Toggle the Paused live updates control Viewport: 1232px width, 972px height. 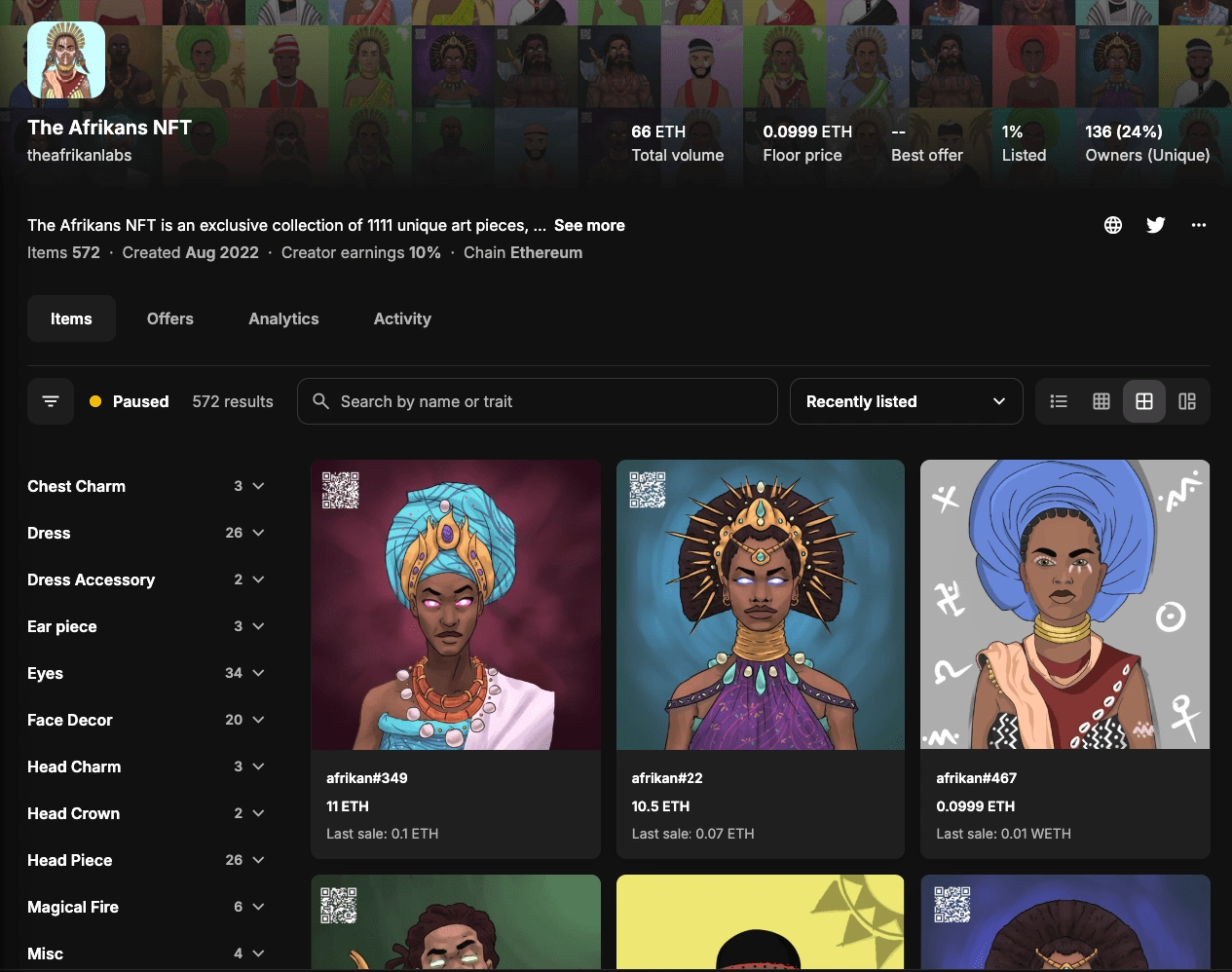(x=130, y=401)
